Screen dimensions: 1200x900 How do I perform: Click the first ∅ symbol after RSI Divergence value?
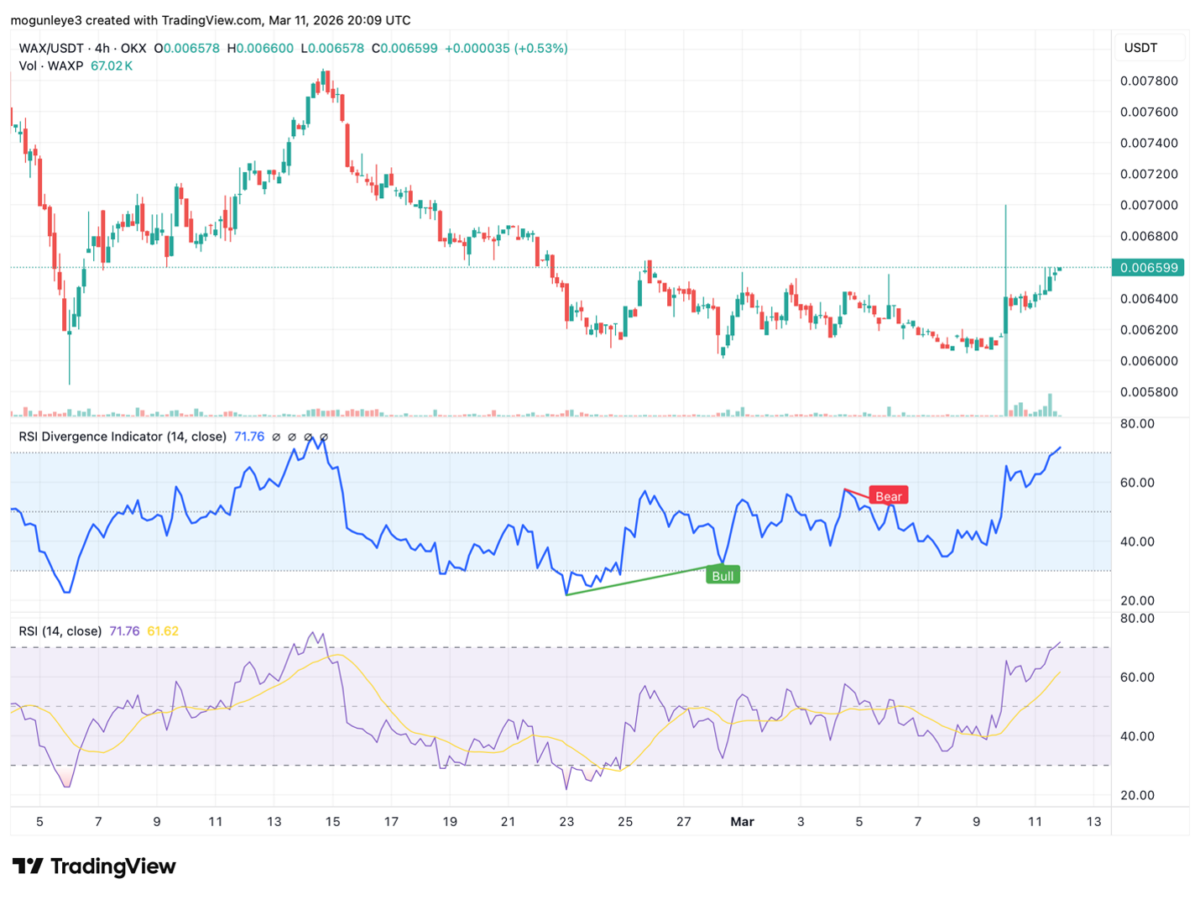click(277, 437)
